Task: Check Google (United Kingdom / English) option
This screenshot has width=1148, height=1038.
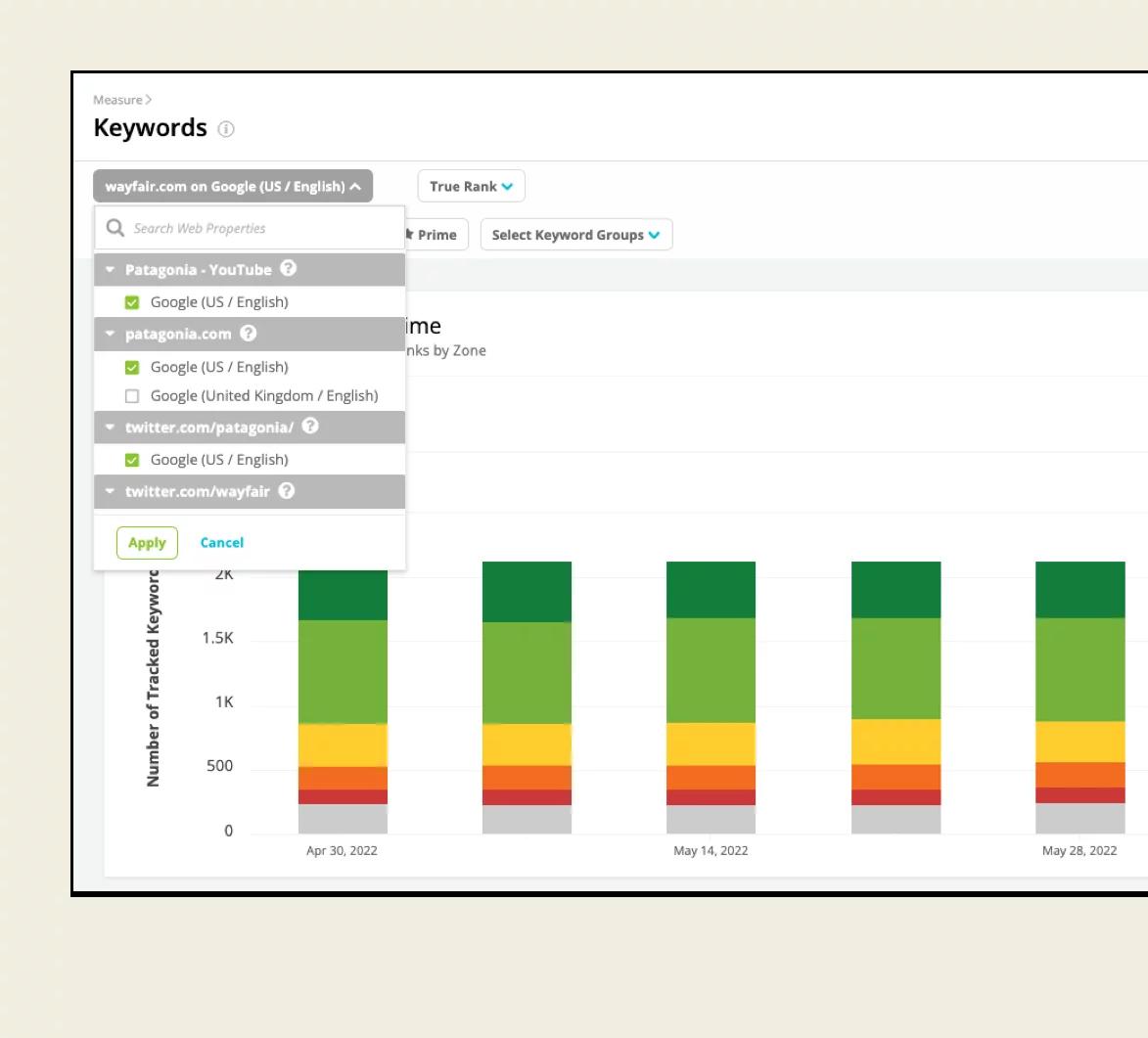Action: click(x=132, y=396)
